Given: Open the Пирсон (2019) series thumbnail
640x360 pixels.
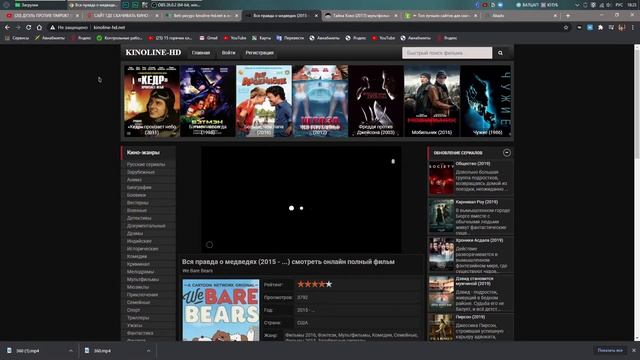Looking at the screenshot, I should point(441,327).
